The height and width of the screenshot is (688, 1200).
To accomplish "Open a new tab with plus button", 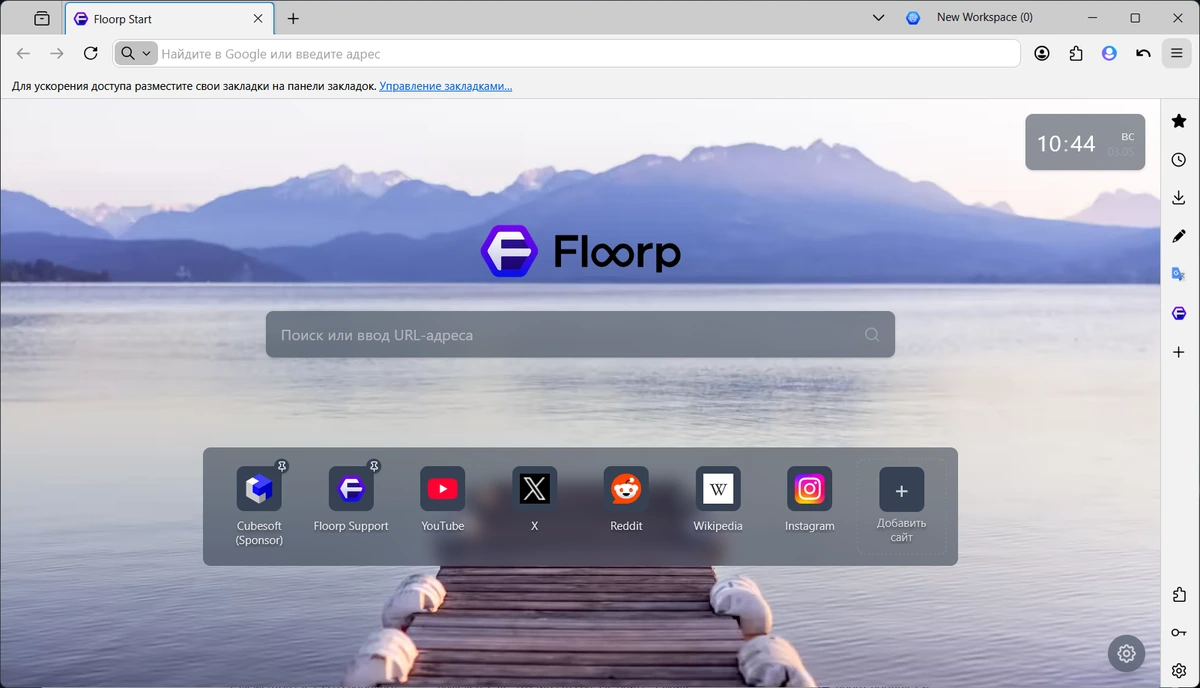I will (293, 18).
